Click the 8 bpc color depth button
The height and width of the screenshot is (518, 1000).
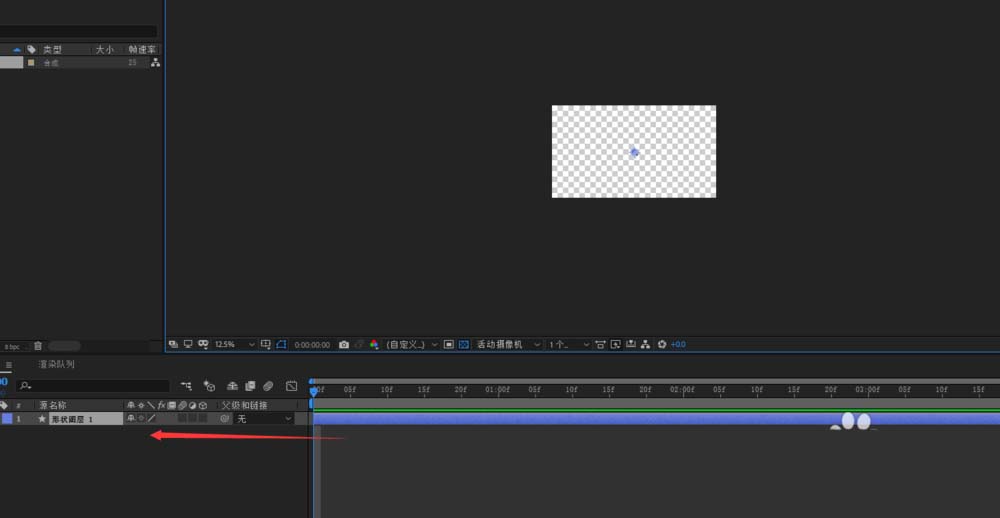pyautogui.click(x=13, y=346)
